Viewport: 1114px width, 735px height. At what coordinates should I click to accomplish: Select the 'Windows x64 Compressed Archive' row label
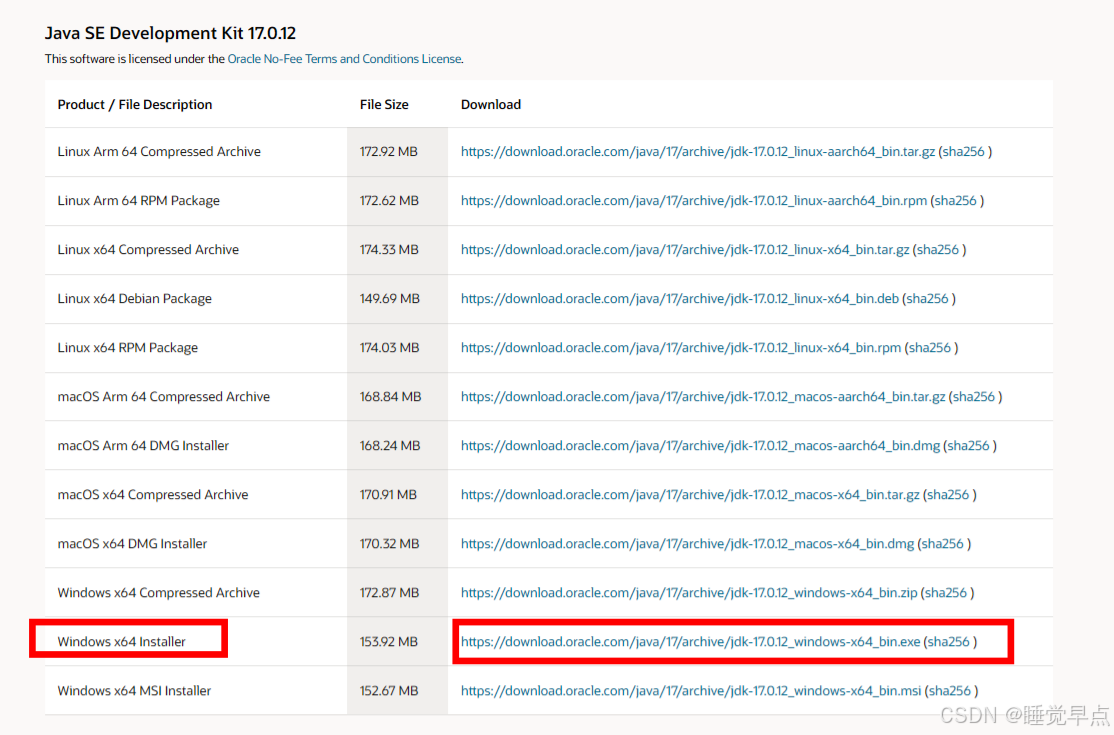pyautogui.click(x=158, y=592)
